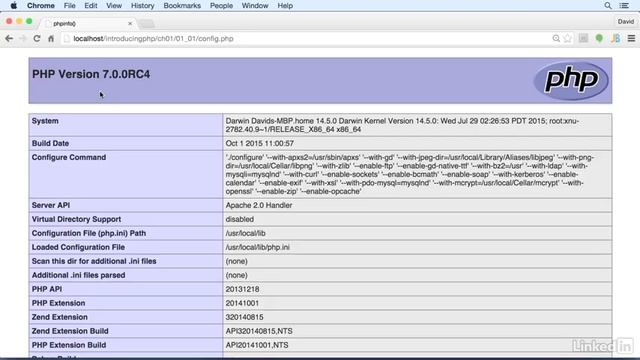Click the Oct 1 2015 11:00:57 value
This screenshot has height=360, width=640.
click(x=260, y=143)
